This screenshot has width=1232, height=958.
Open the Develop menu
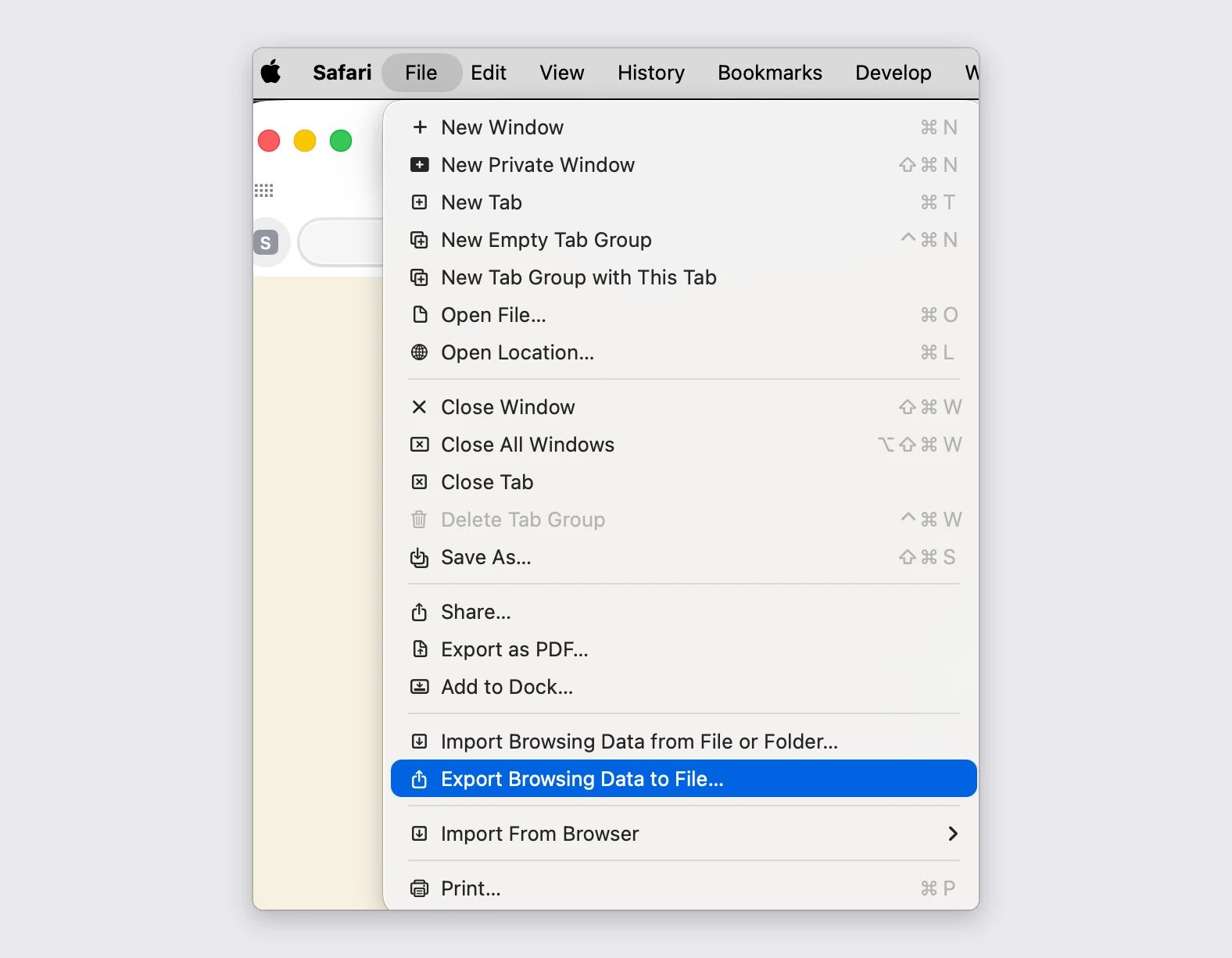894,73
